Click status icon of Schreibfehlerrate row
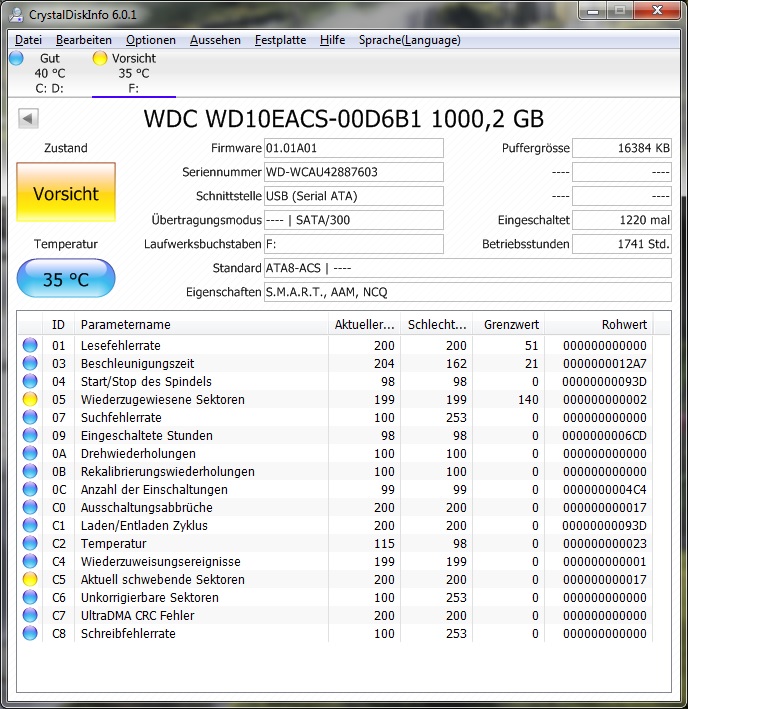Viewport: 768px width, 709px height. click(30, 634)
